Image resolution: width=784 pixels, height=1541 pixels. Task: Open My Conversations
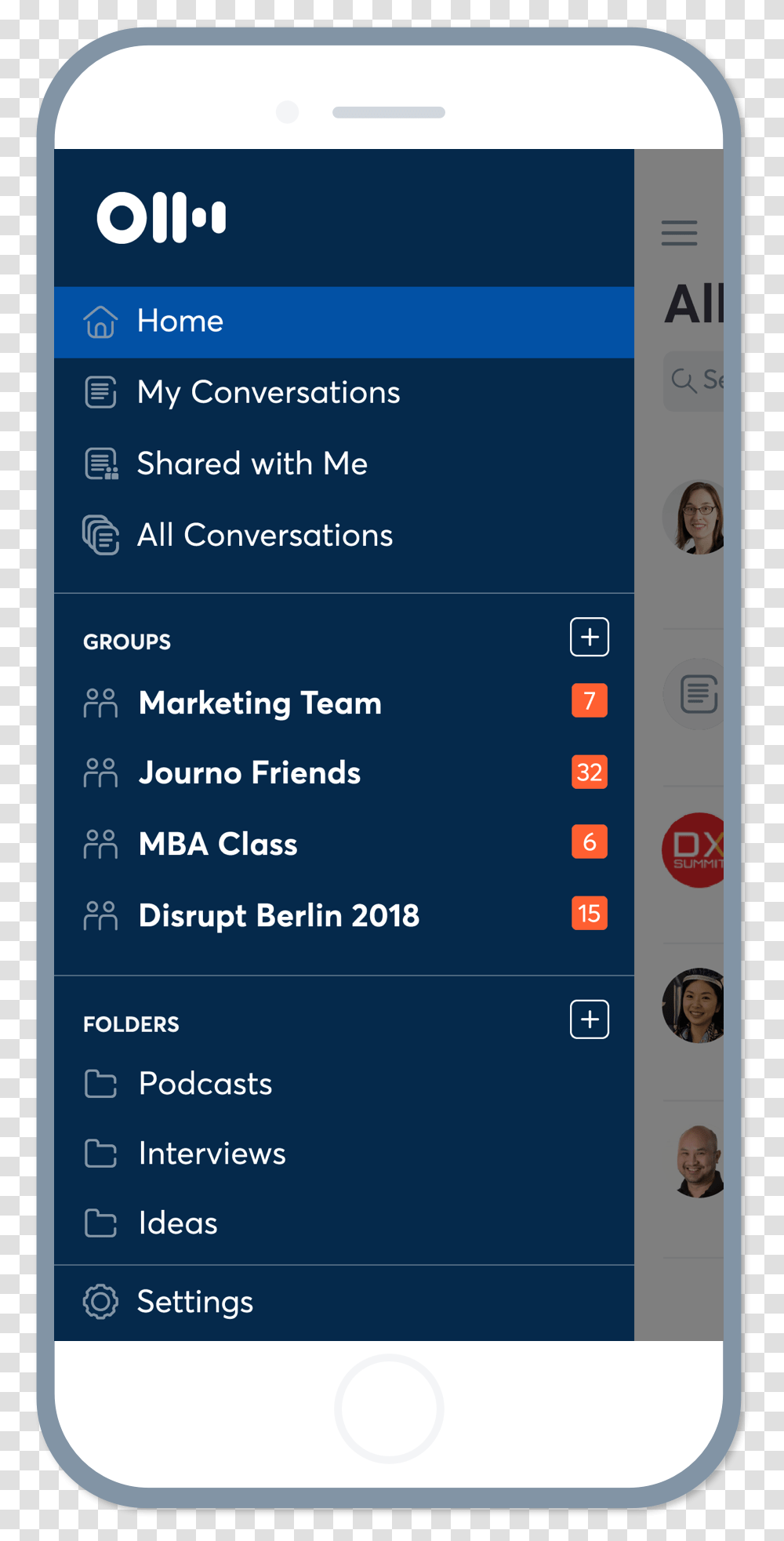[268, 393]
